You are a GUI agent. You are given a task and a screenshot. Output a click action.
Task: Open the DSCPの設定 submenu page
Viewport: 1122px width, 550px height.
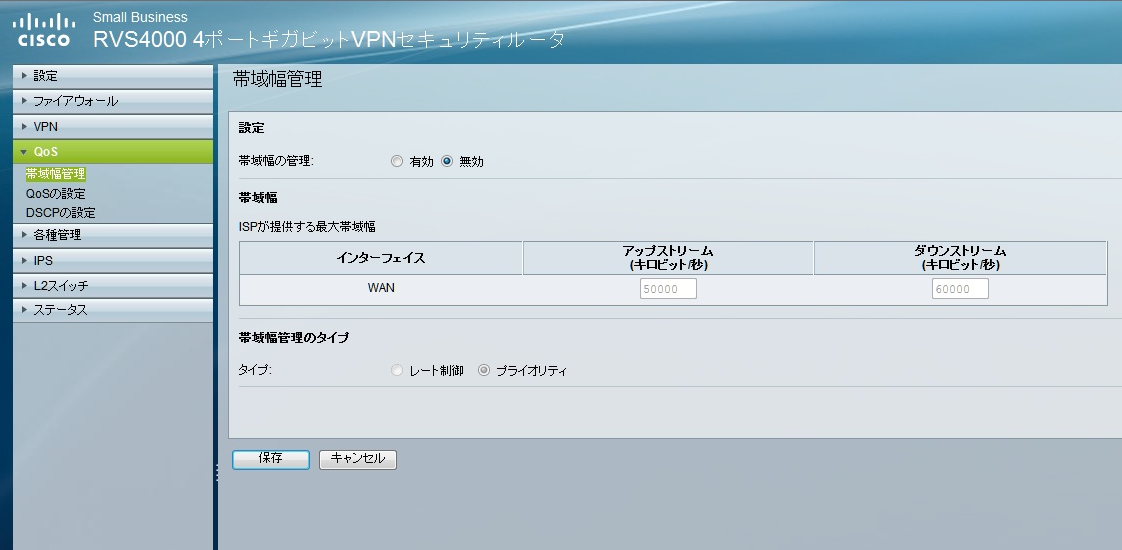click(60, 213)
